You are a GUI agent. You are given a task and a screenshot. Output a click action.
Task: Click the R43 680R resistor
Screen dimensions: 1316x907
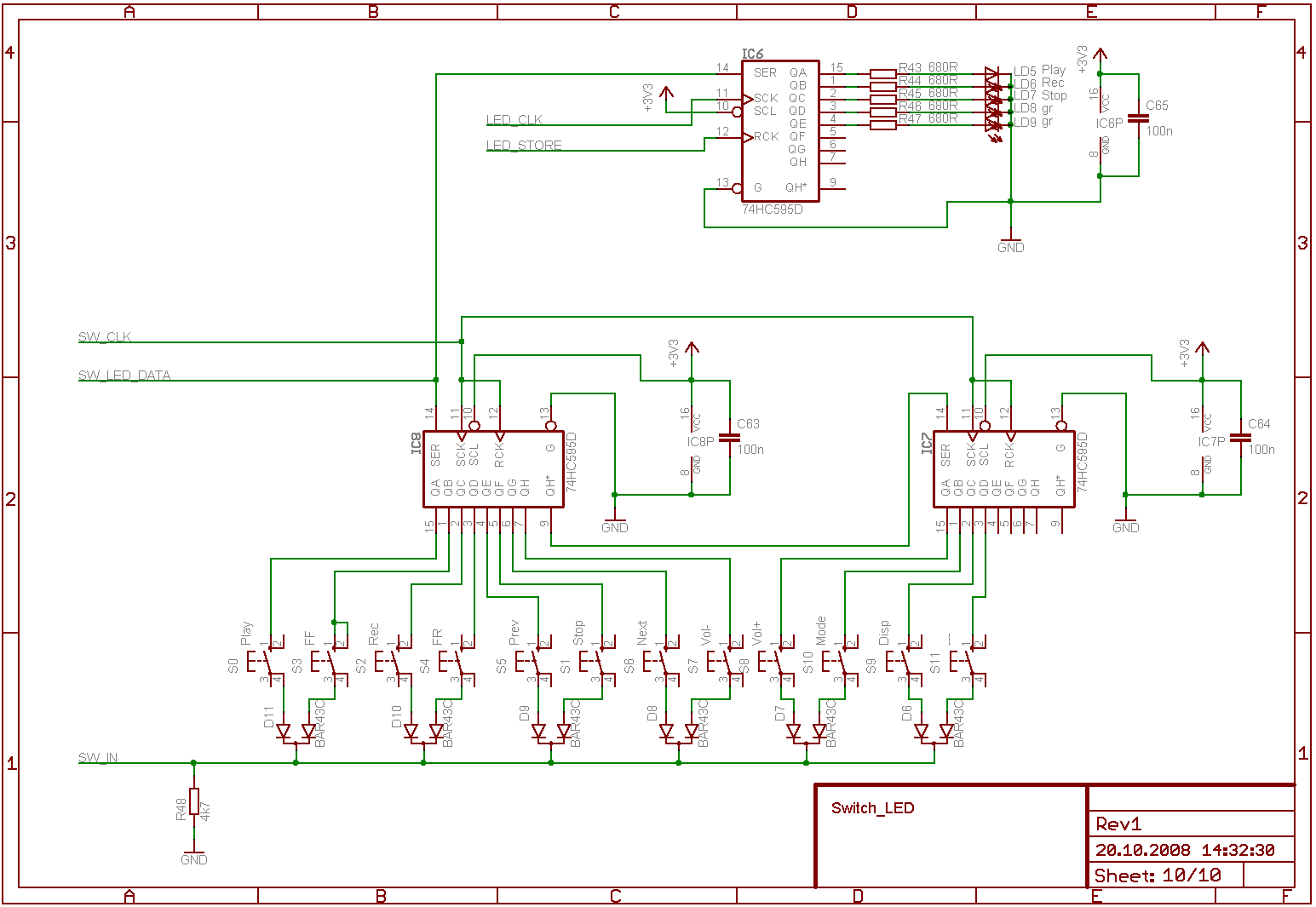coord(883,73)
